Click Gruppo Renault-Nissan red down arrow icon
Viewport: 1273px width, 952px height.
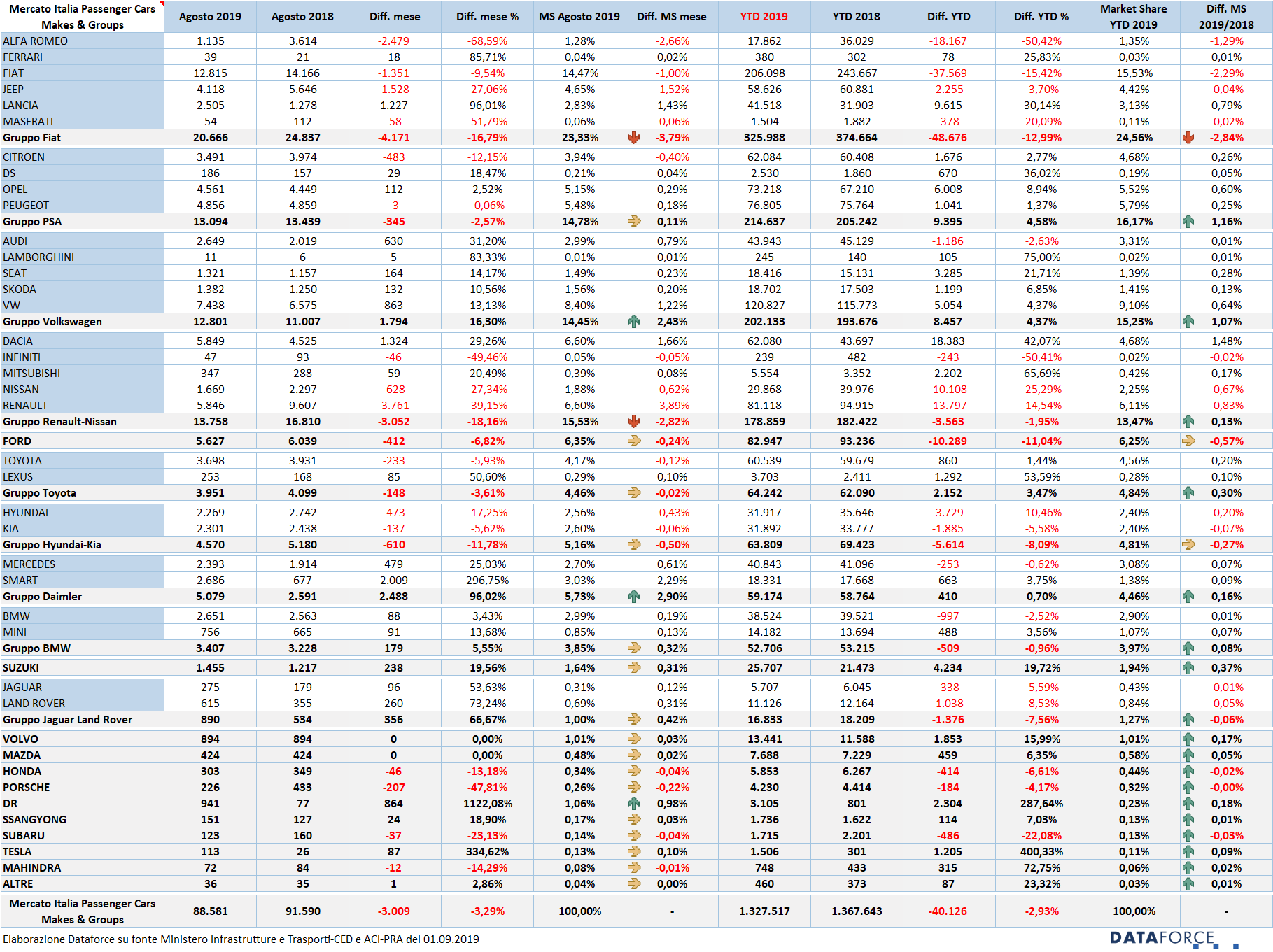coord(634,422)
